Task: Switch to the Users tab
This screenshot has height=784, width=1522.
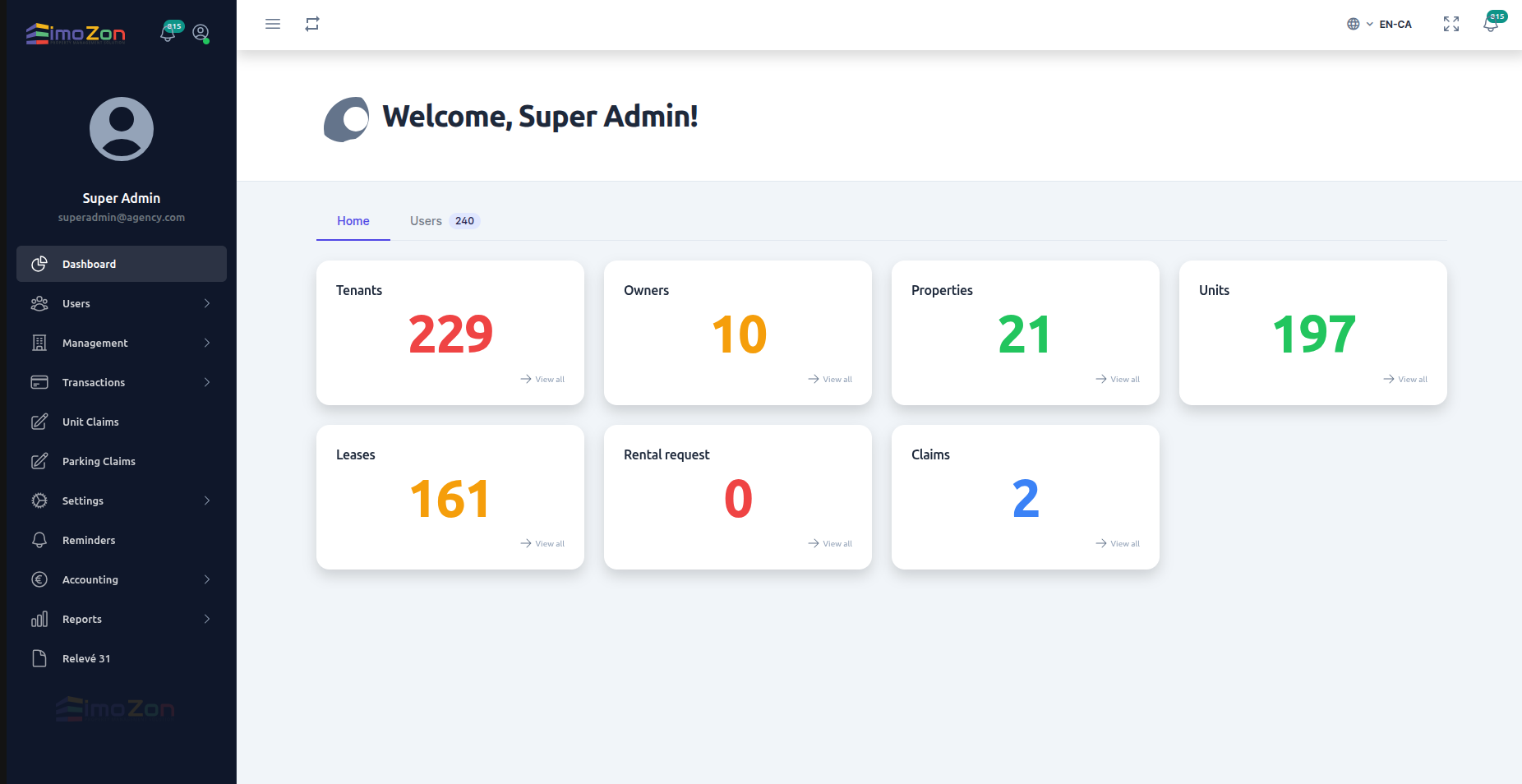Action: (x=445, y=221)
